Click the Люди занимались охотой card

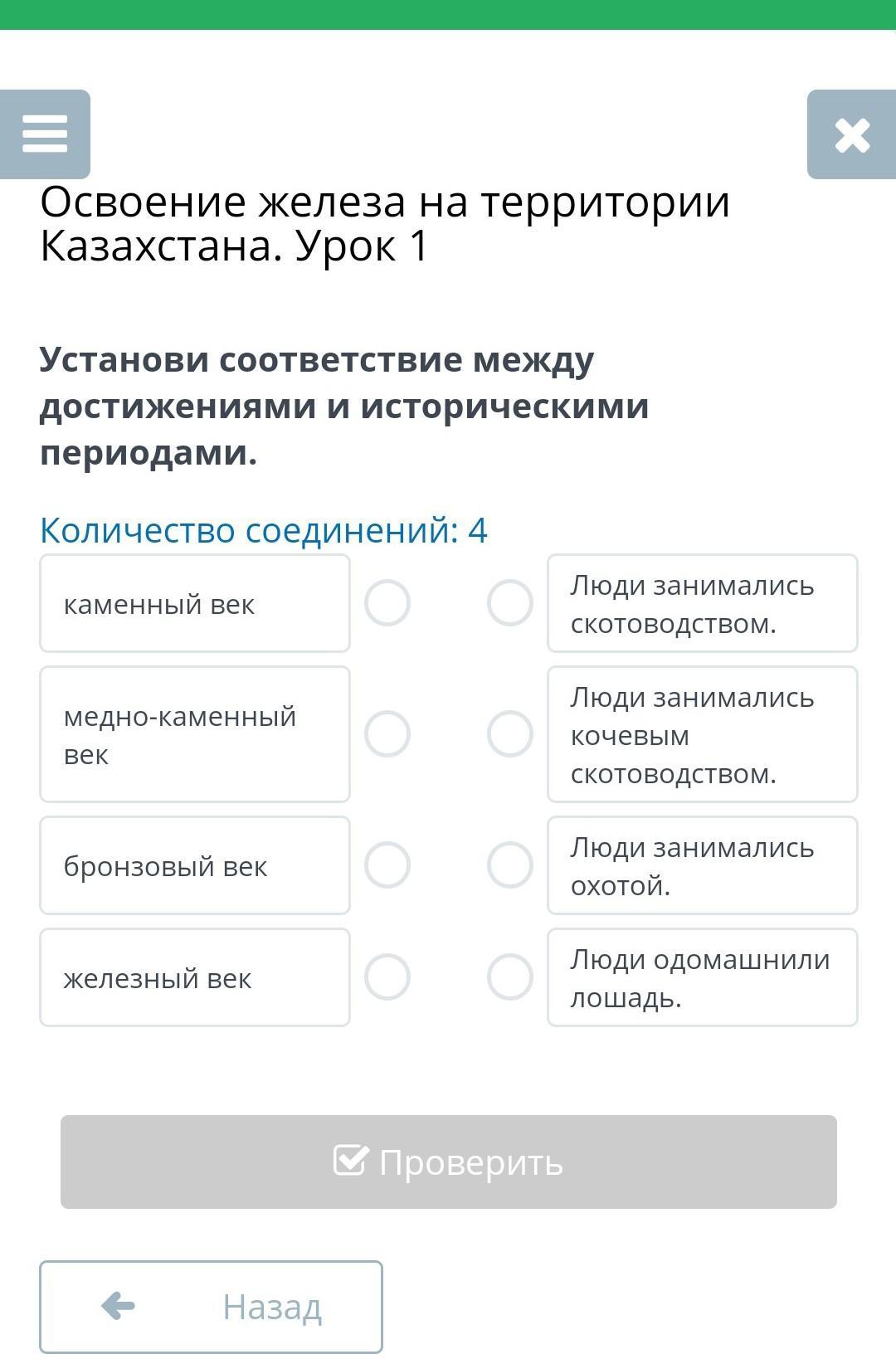click(x=702, y=865)
